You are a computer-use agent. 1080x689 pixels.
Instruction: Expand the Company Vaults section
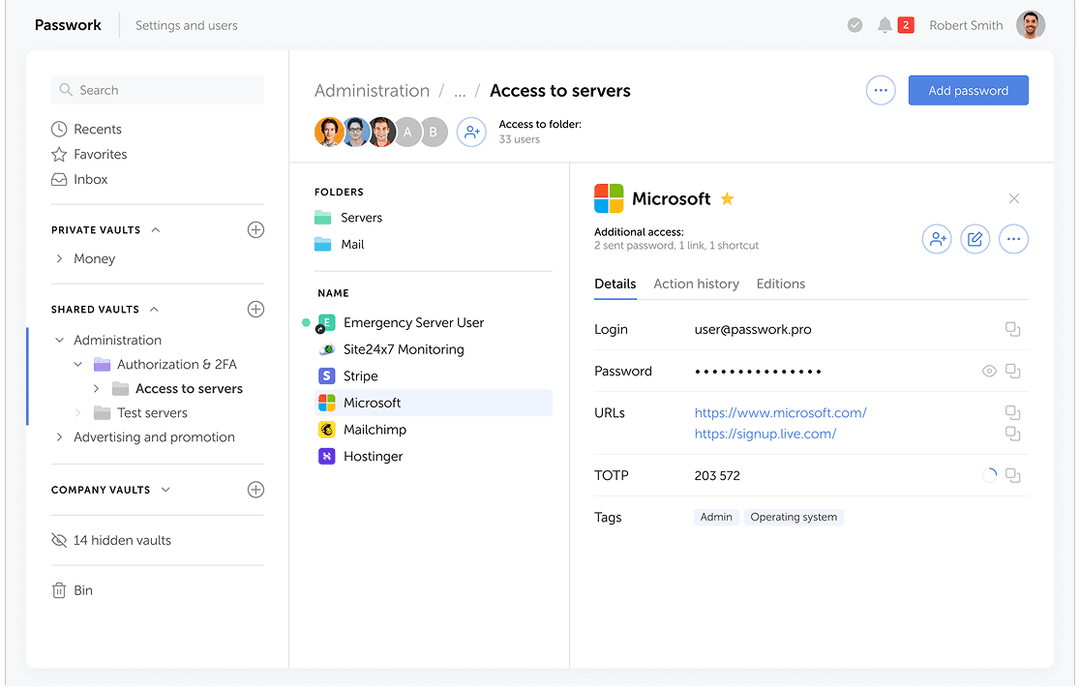165,489
